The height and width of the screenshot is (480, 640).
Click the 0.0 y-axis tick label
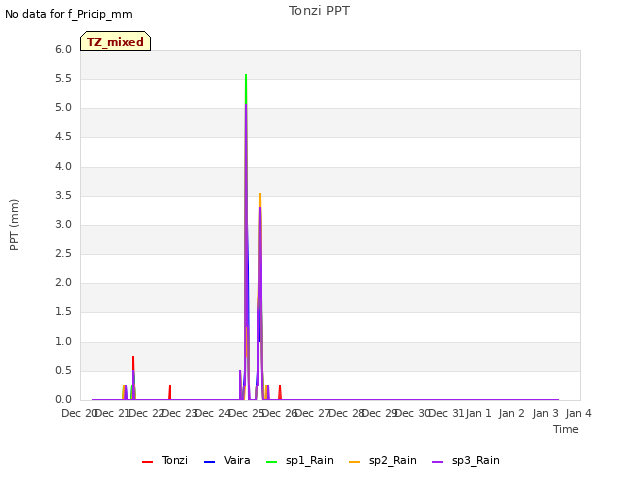tap(63, 400)
